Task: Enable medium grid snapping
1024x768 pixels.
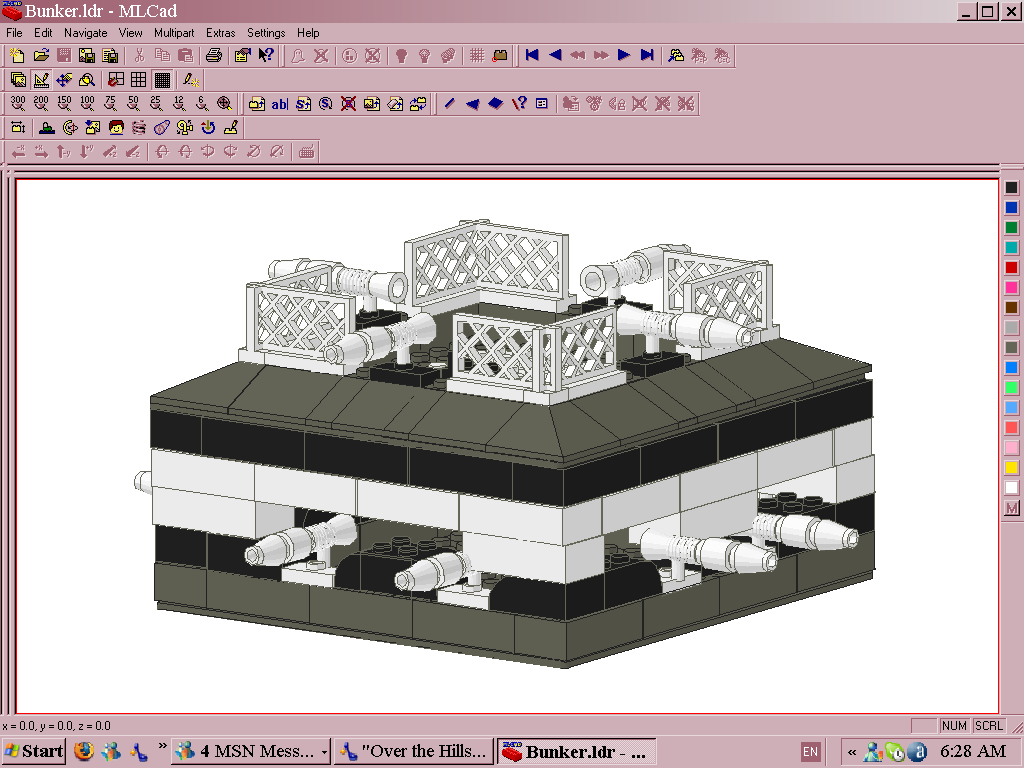Action: click(x=138, y=80)
